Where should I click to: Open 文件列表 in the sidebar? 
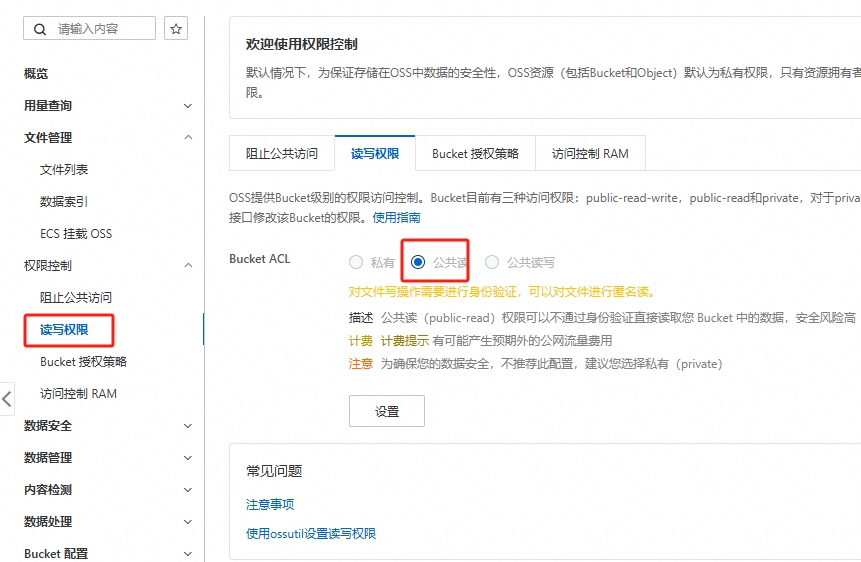64,170
